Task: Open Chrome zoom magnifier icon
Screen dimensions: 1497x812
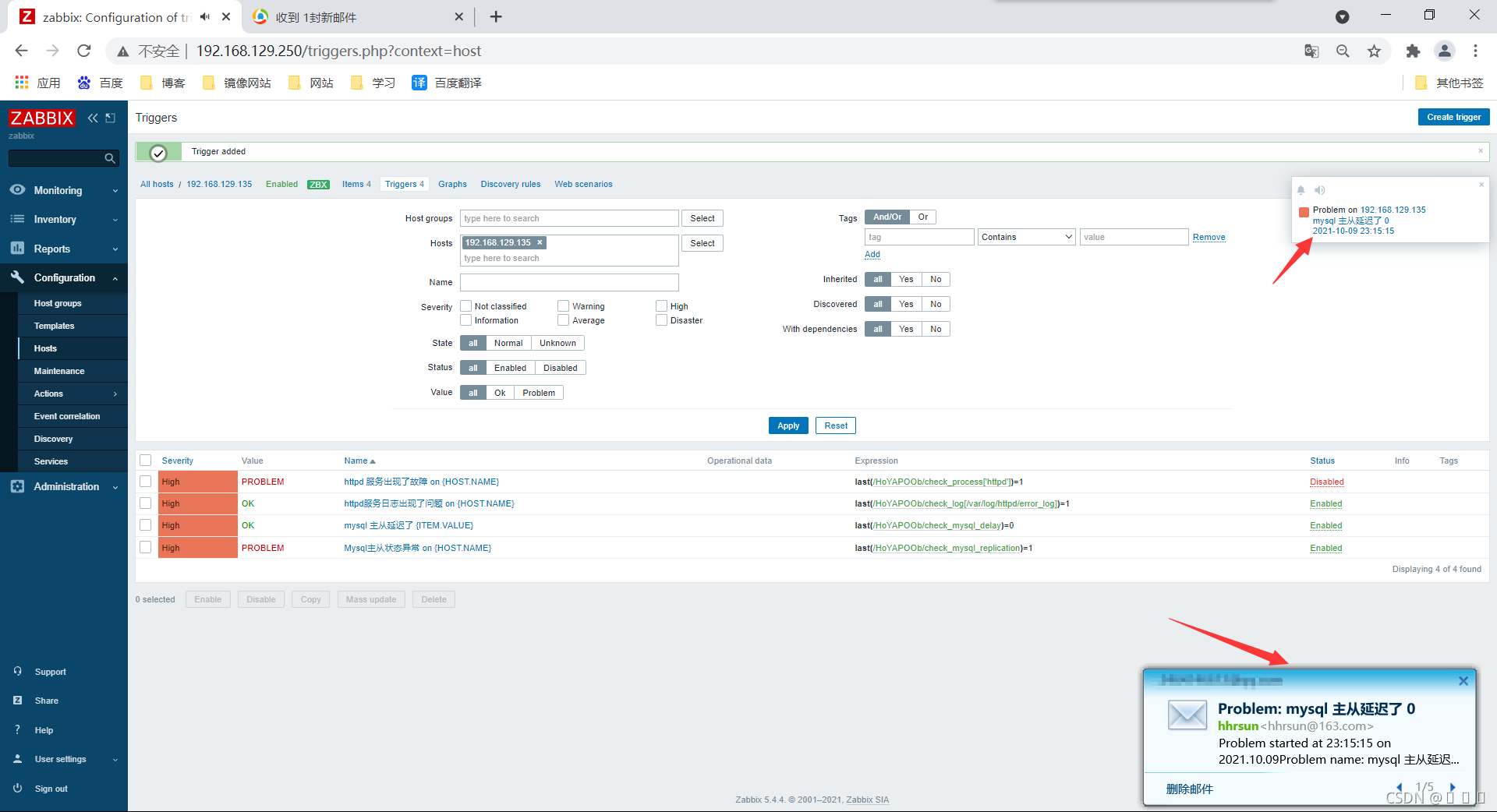Action: coord(1343,51)
